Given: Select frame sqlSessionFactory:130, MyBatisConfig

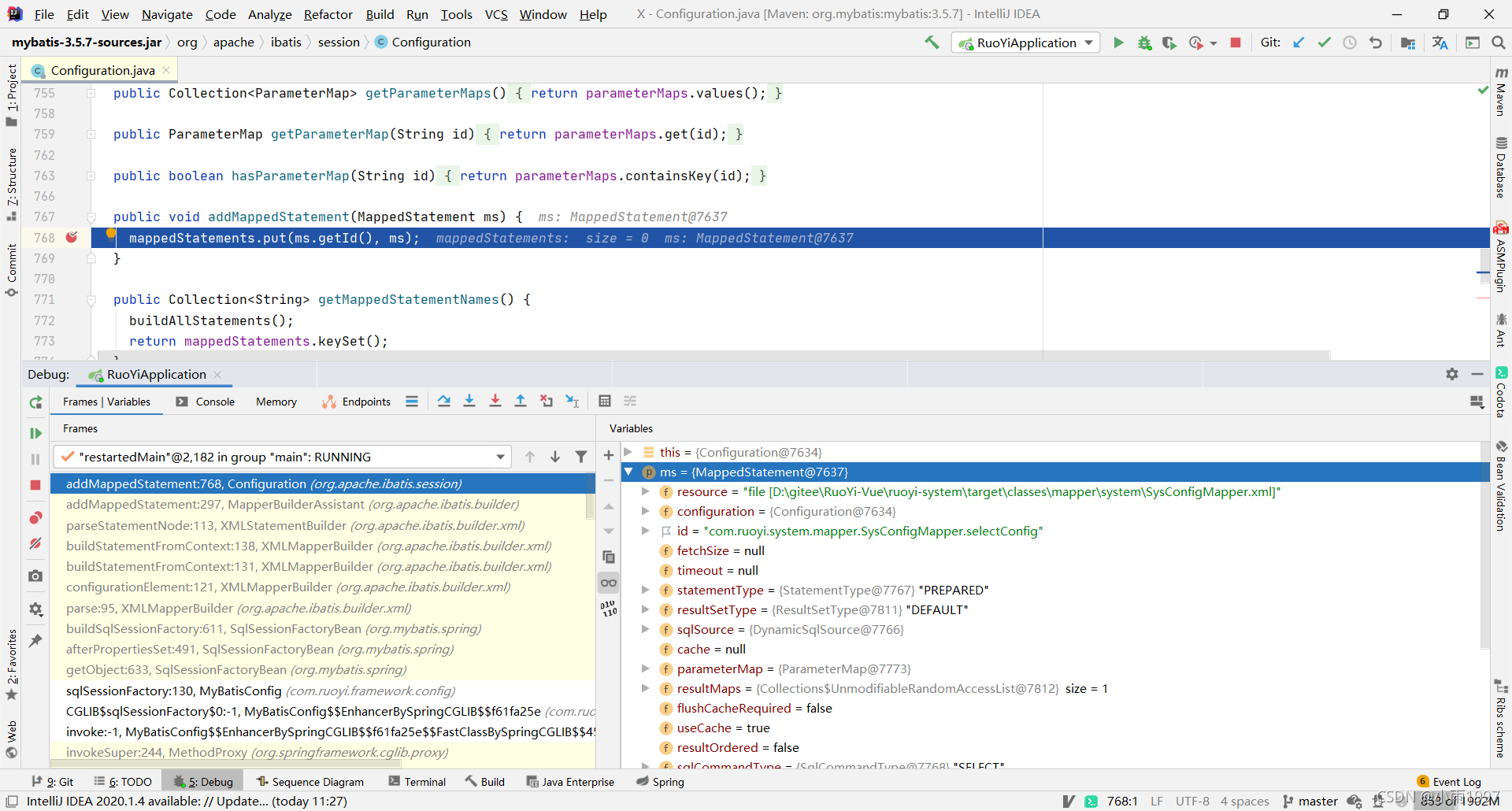Looking at the screenshot, I should tap(323, 691).
